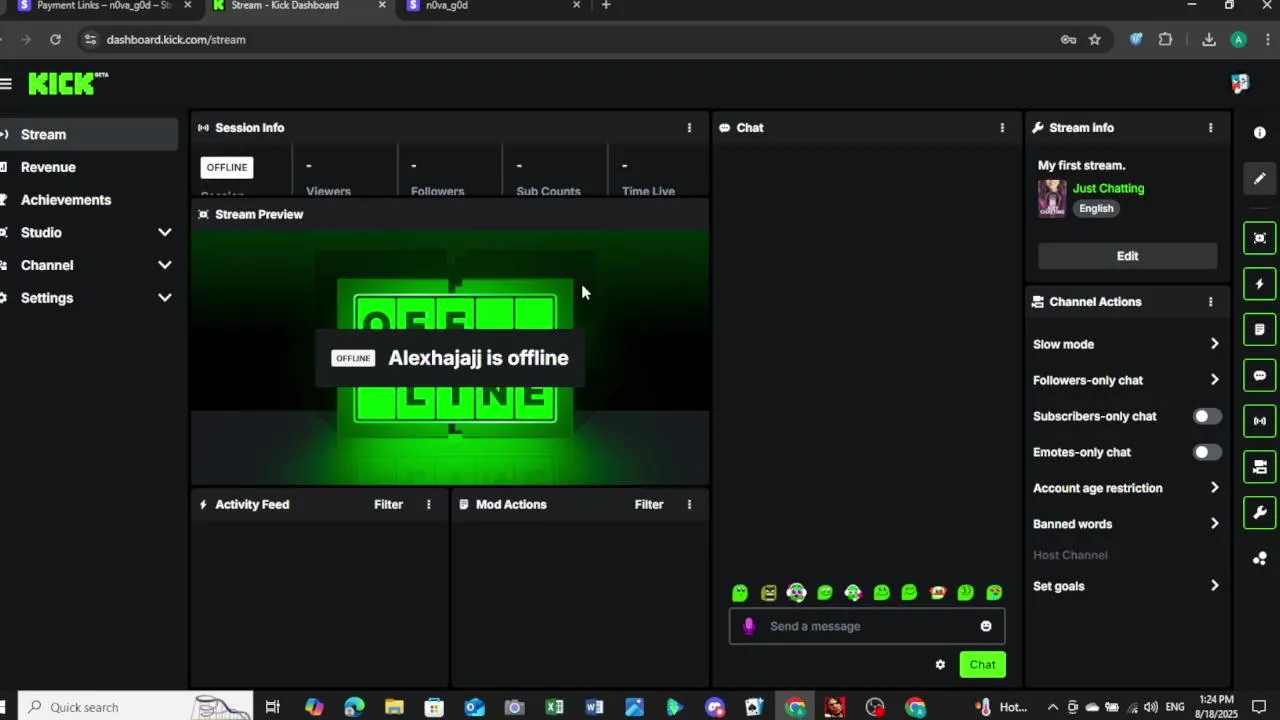
Task: Open Word from the taskbar
Action: [594, 708]
